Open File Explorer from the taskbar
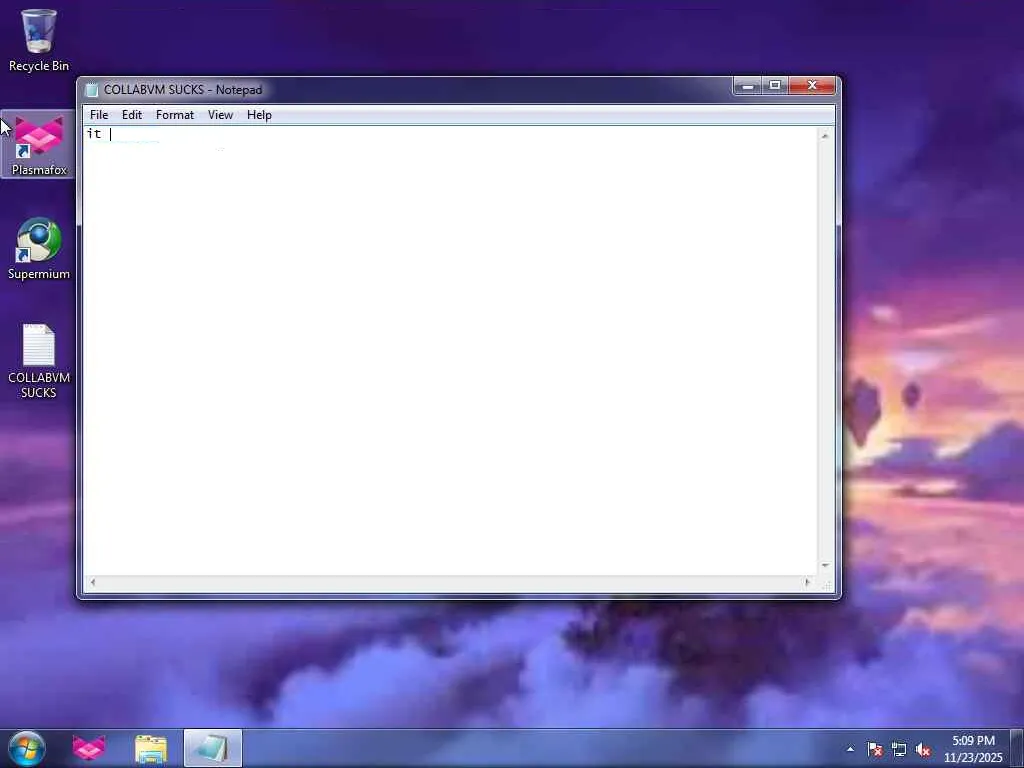Screen dimensions: 1024x768 tap(151, 748)
